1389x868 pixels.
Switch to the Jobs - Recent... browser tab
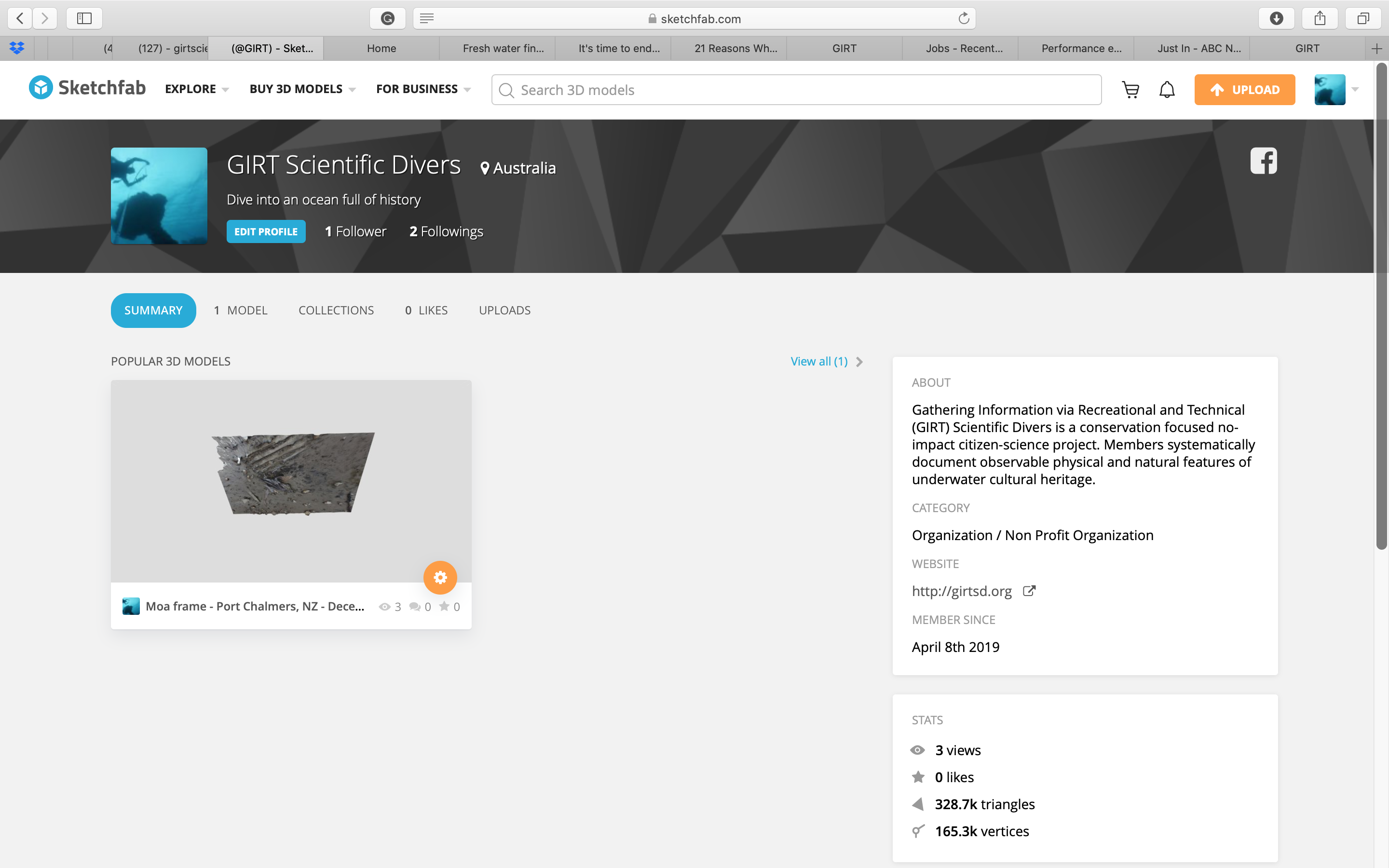pos(960,49)
